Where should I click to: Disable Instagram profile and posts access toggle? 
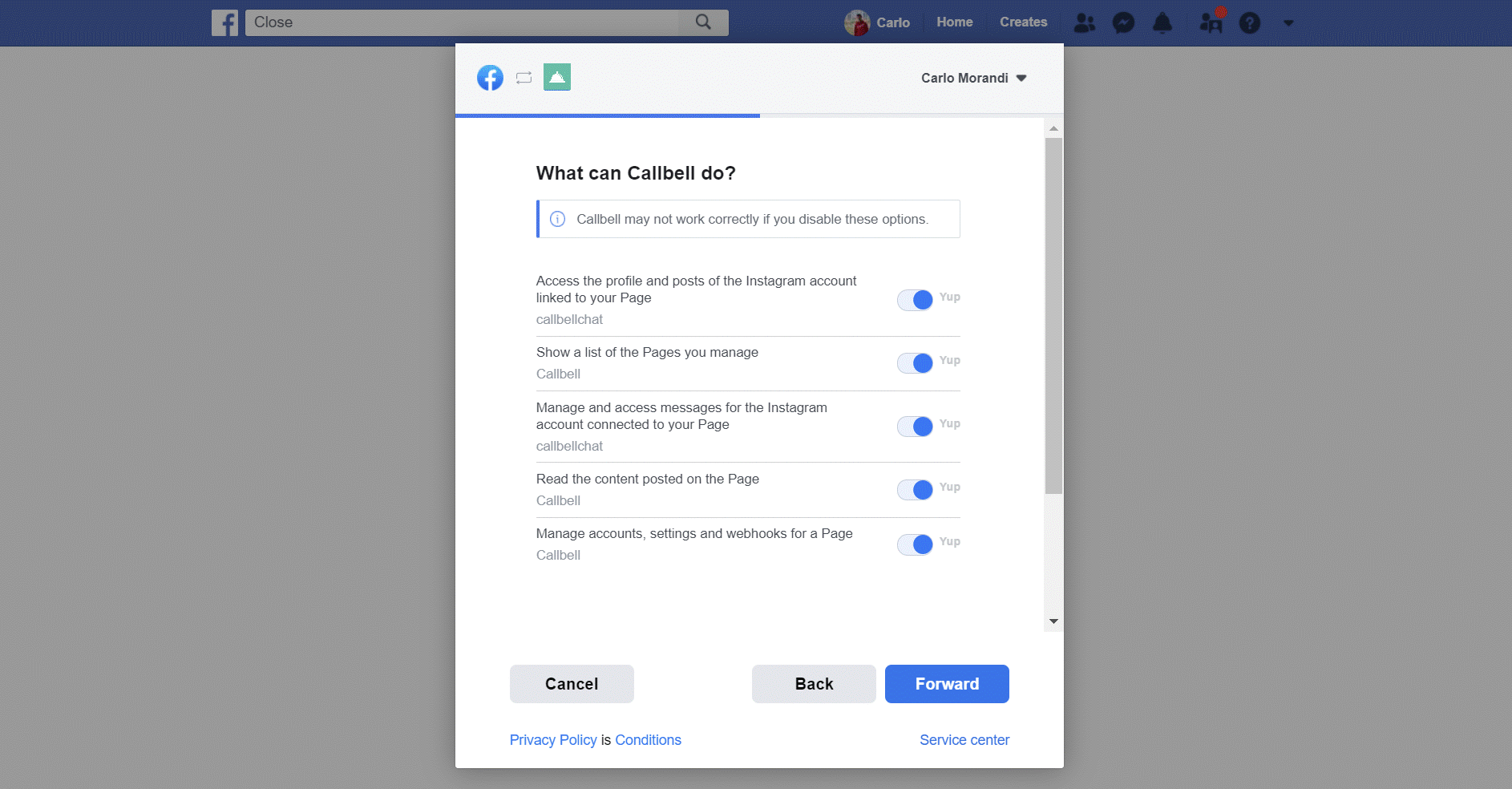(915, 300)
